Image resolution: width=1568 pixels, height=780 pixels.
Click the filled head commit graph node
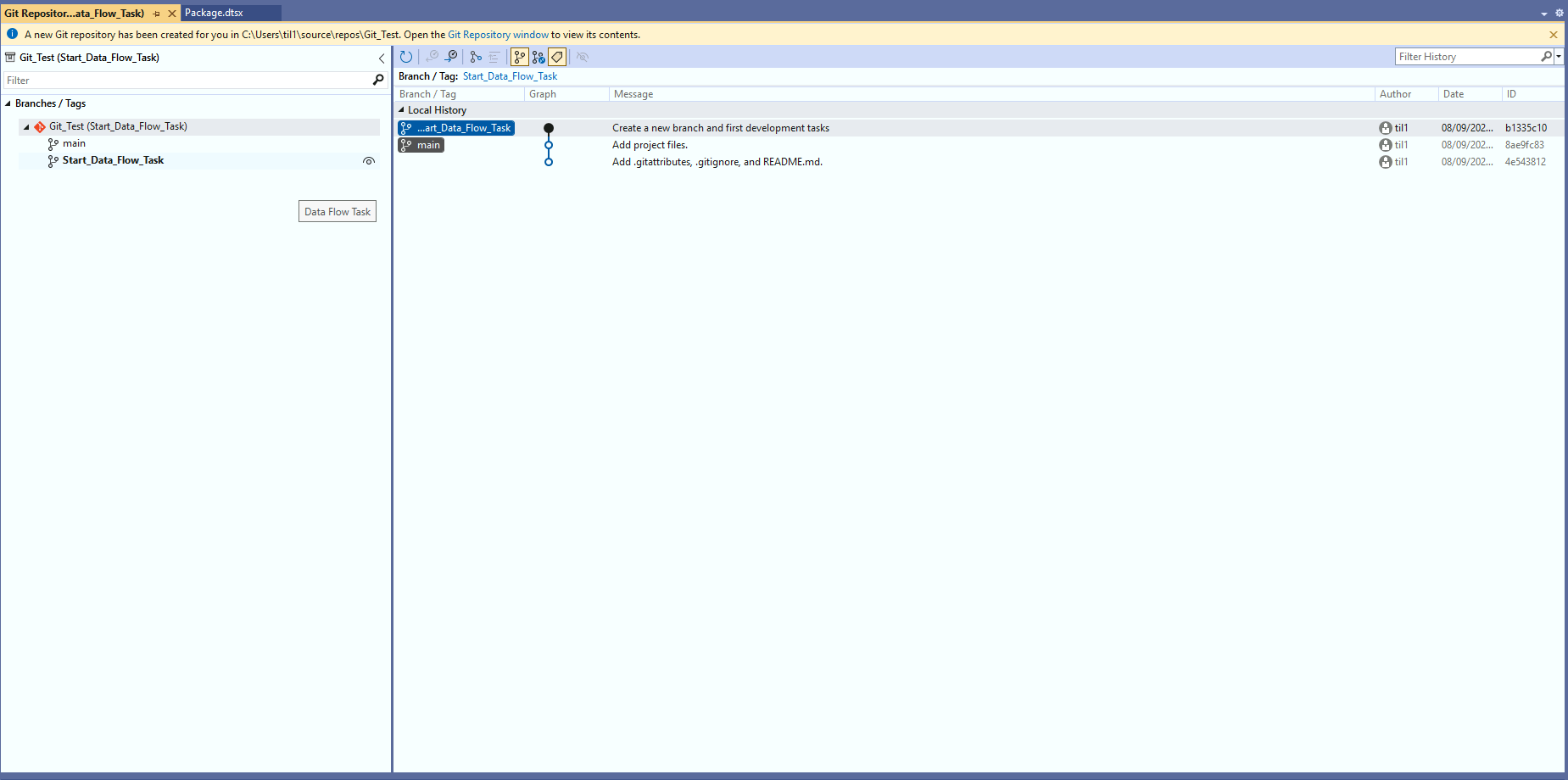(x=549, y=128)
